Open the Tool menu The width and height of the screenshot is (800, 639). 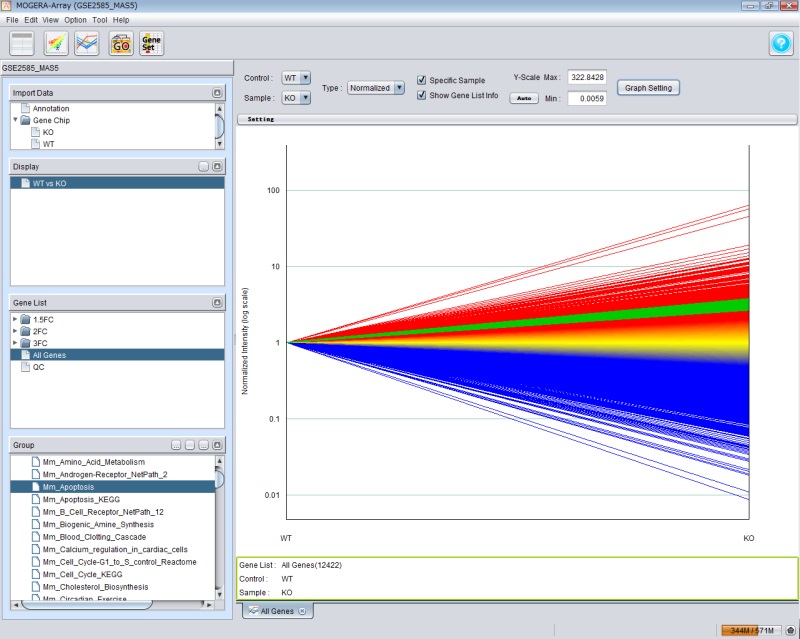coord(99,20)
